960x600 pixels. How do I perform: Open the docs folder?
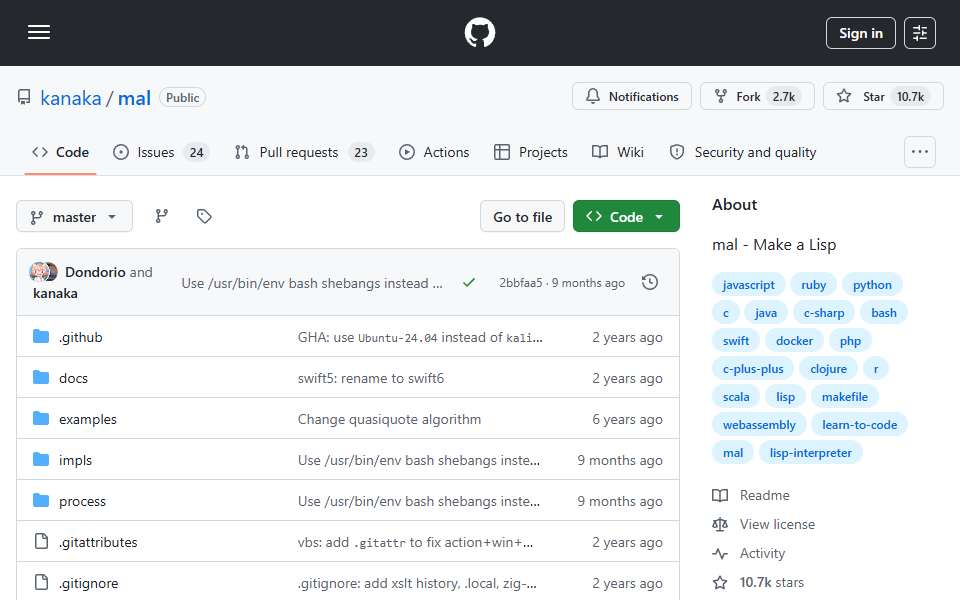[73, 378]
